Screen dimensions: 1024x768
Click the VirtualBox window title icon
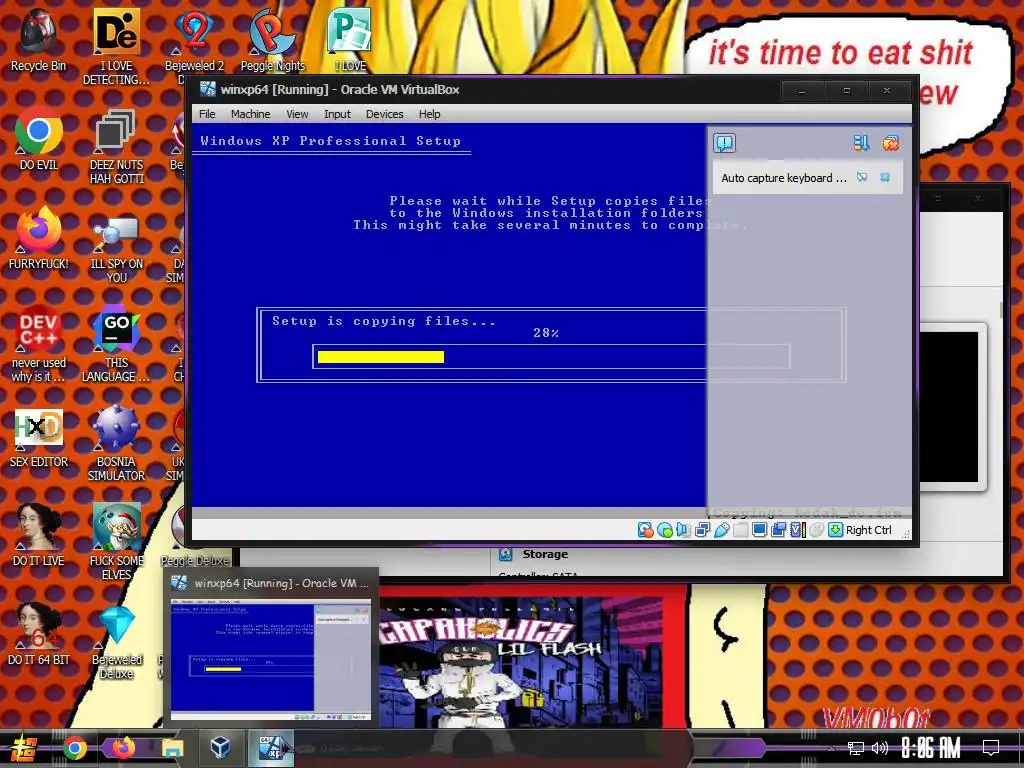pos(208,89)
